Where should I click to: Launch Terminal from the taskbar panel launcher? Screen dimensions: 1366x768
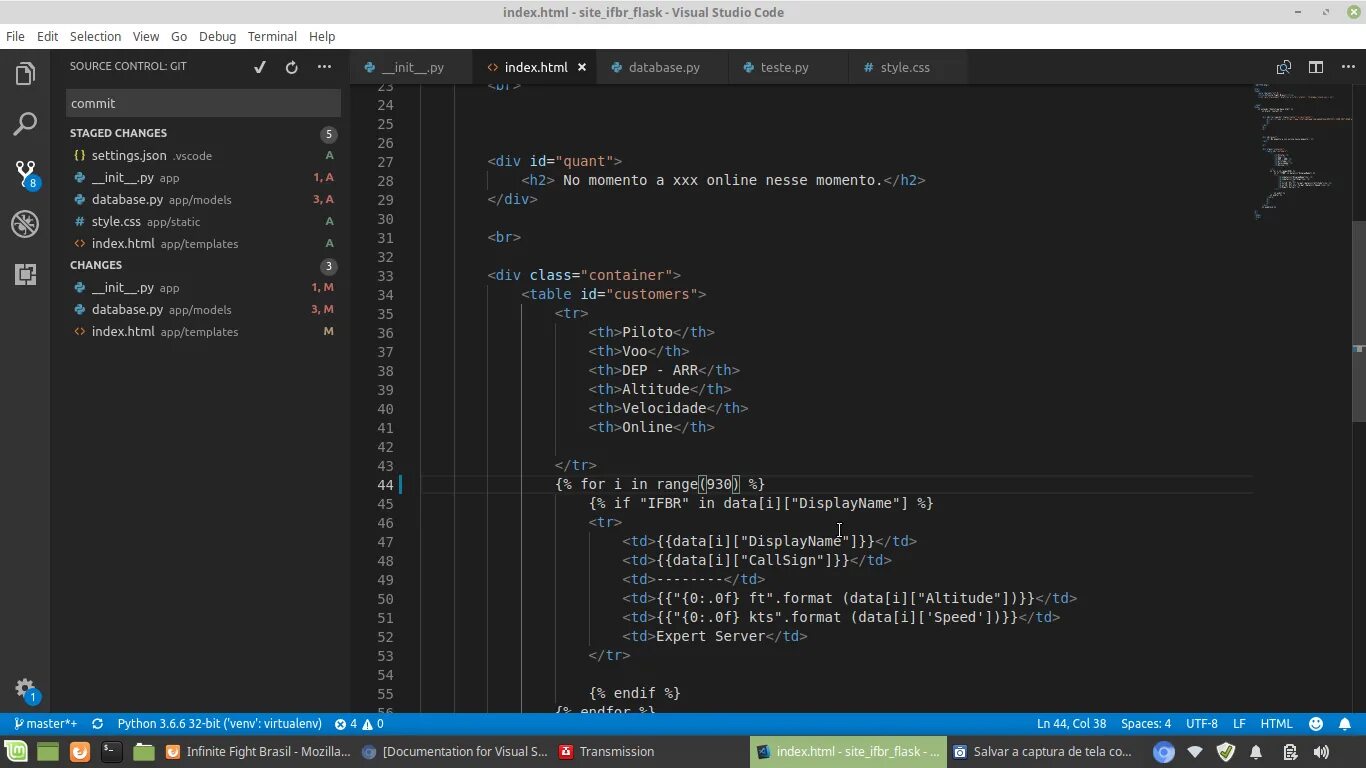click(111, 752)
